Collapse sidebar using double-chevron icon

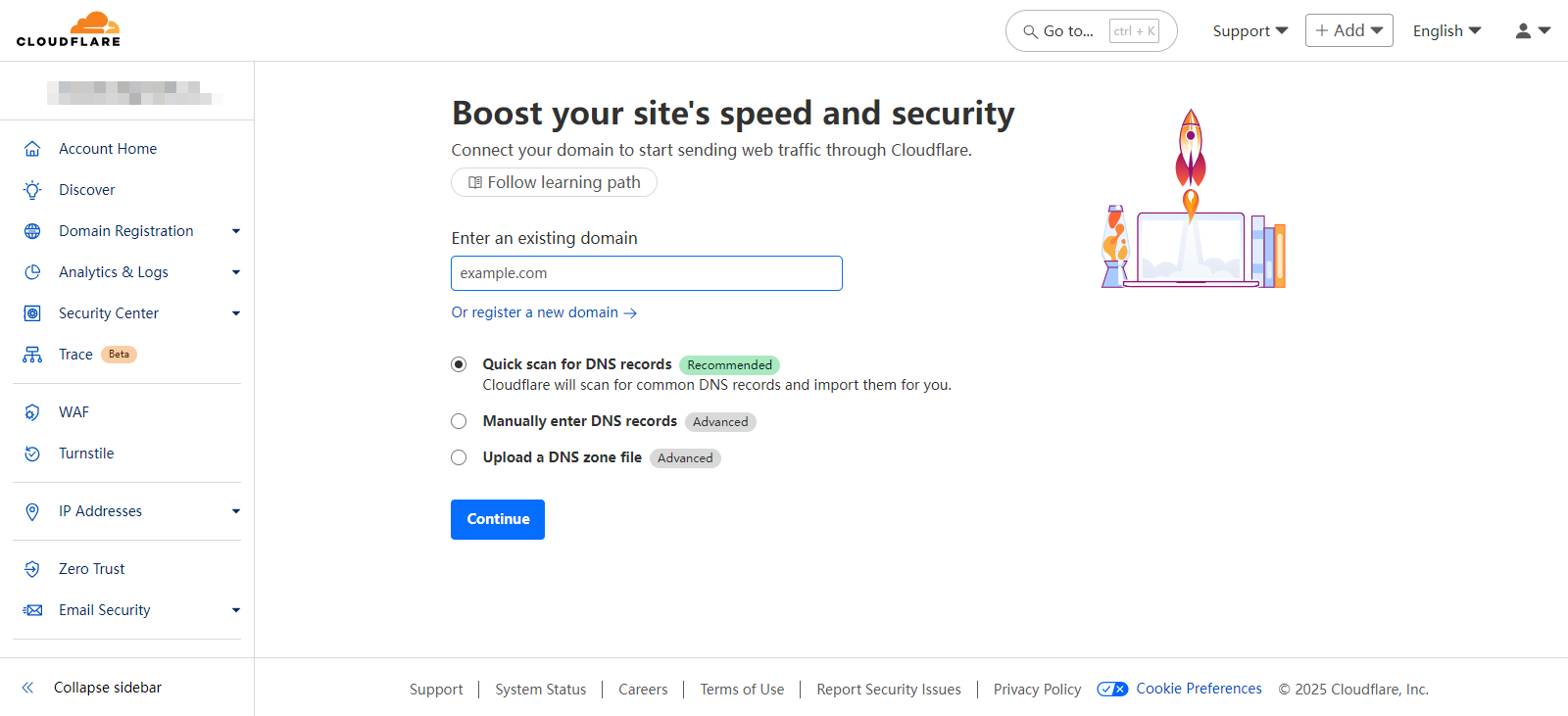click(x=28, y=688)
